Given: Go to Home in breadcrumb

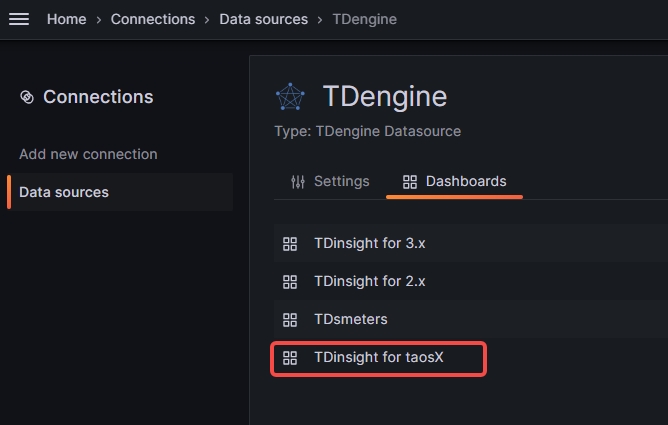Looking at the screenshot, I should pyautogui.click(x=66, y=19).
